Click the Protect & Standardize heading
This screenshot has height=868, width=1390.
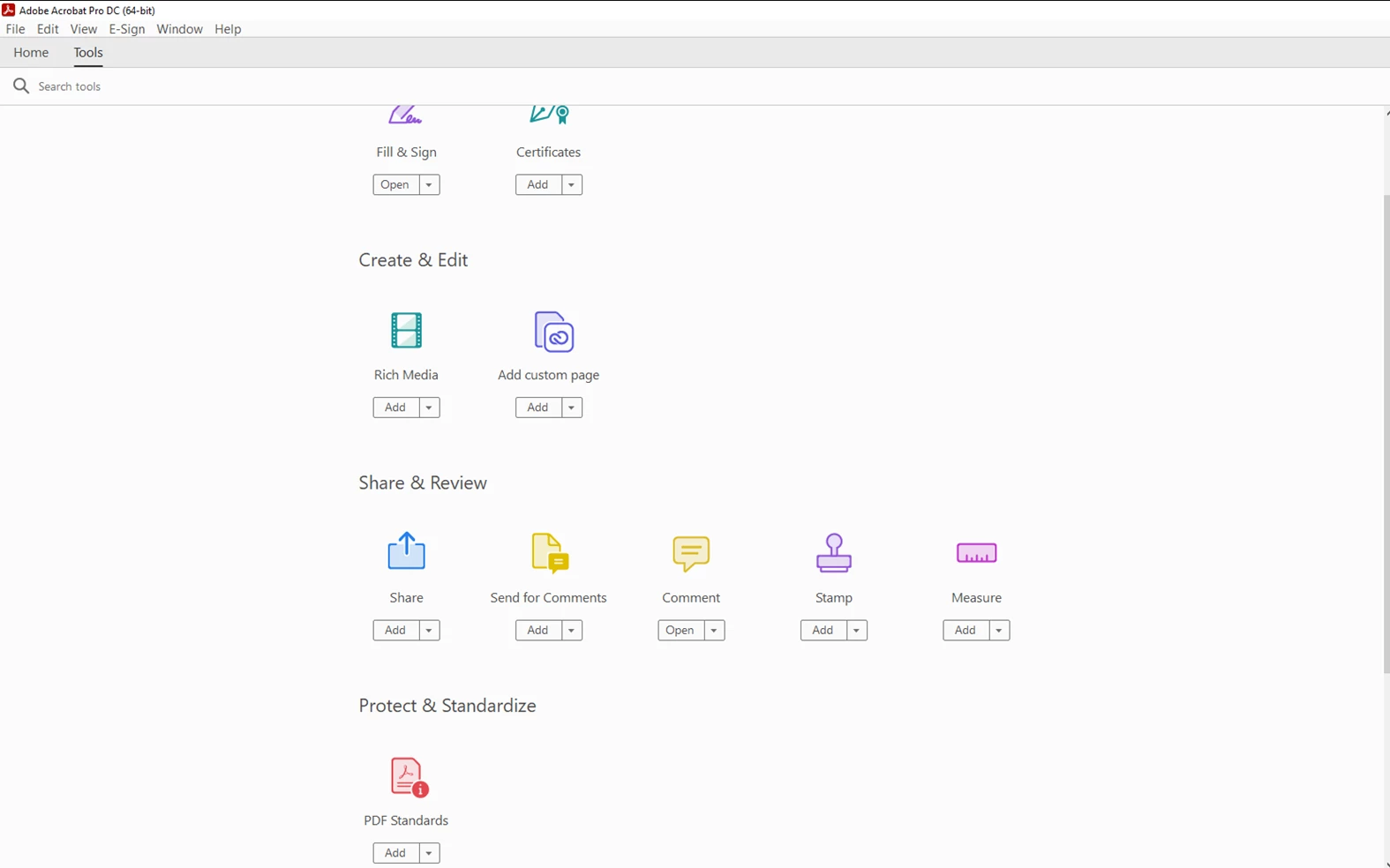pyautogui.click(x=447, y=706)
